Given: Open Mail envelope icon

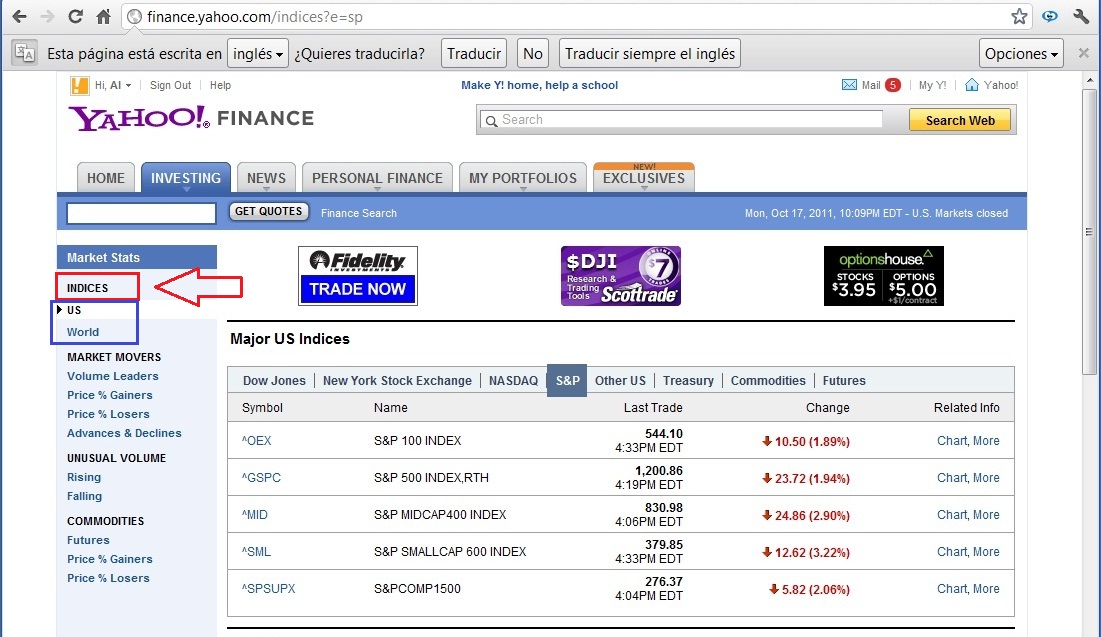Looking at the screenshot, I should (849, 85).
